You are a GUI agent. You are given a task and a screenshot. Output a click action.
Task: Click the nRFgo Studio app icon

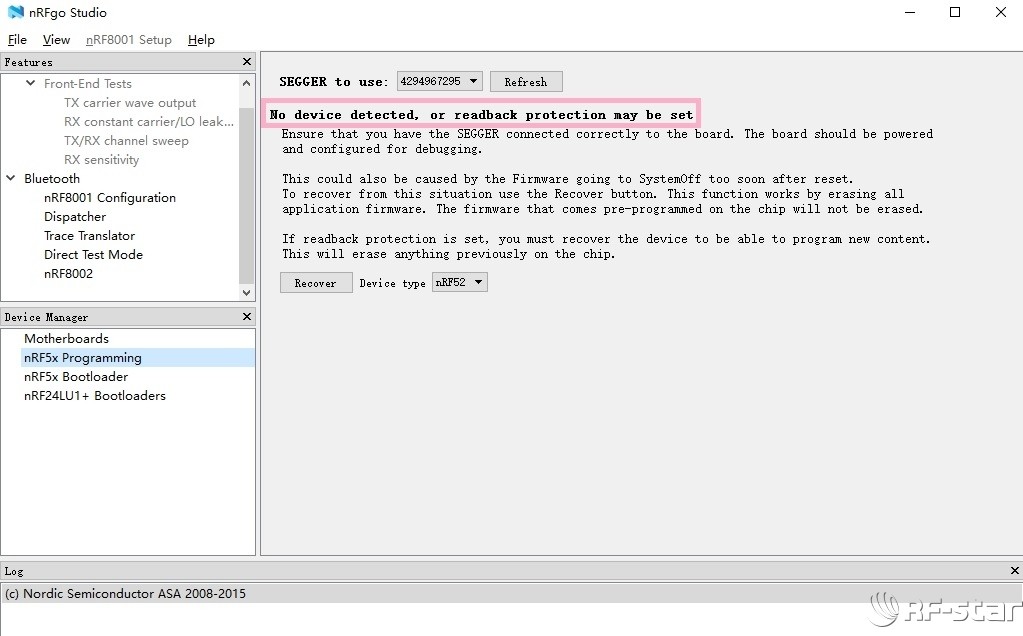click(x=15, y=13)
